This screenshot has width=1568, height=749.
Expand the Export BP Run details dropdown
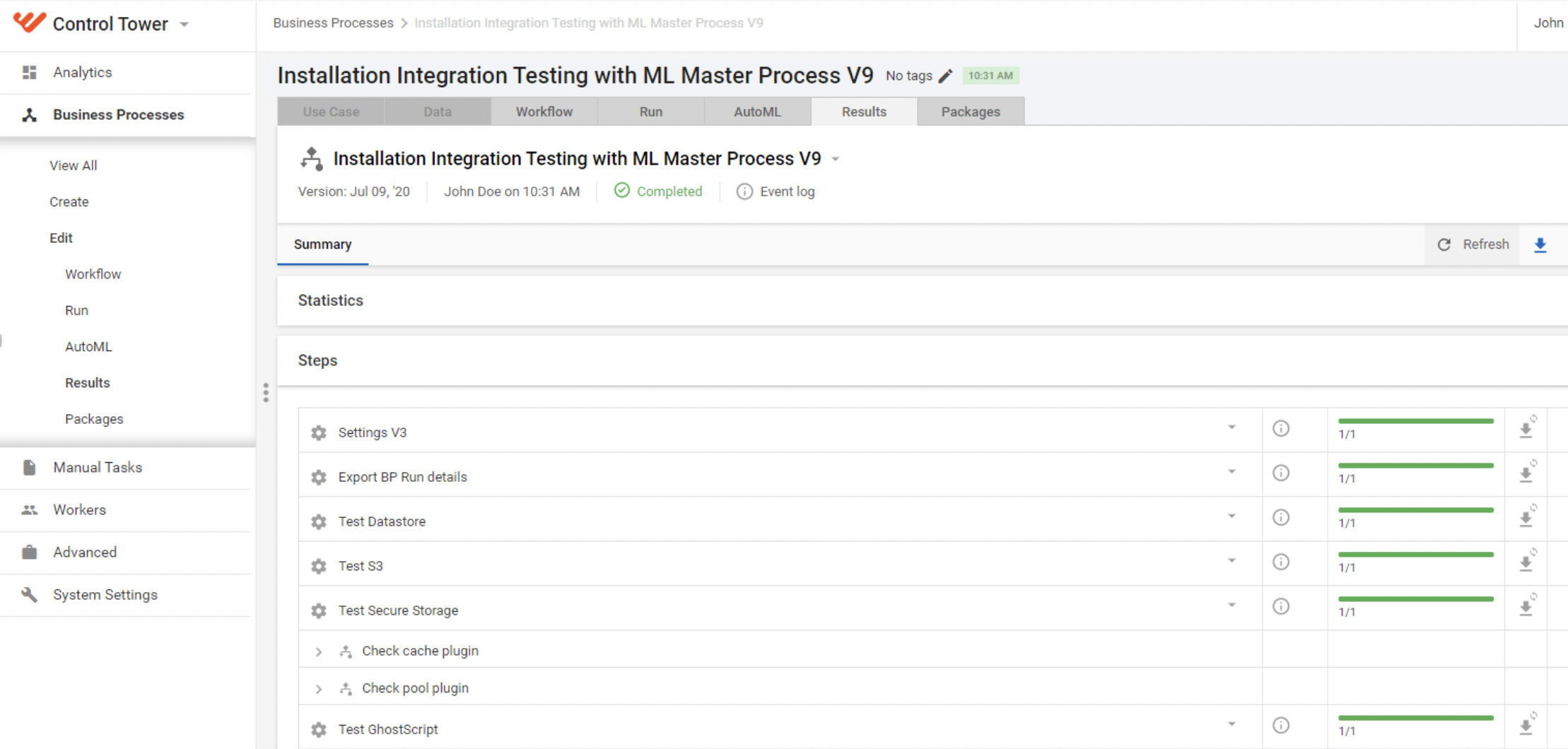[x=1231, y=472]
